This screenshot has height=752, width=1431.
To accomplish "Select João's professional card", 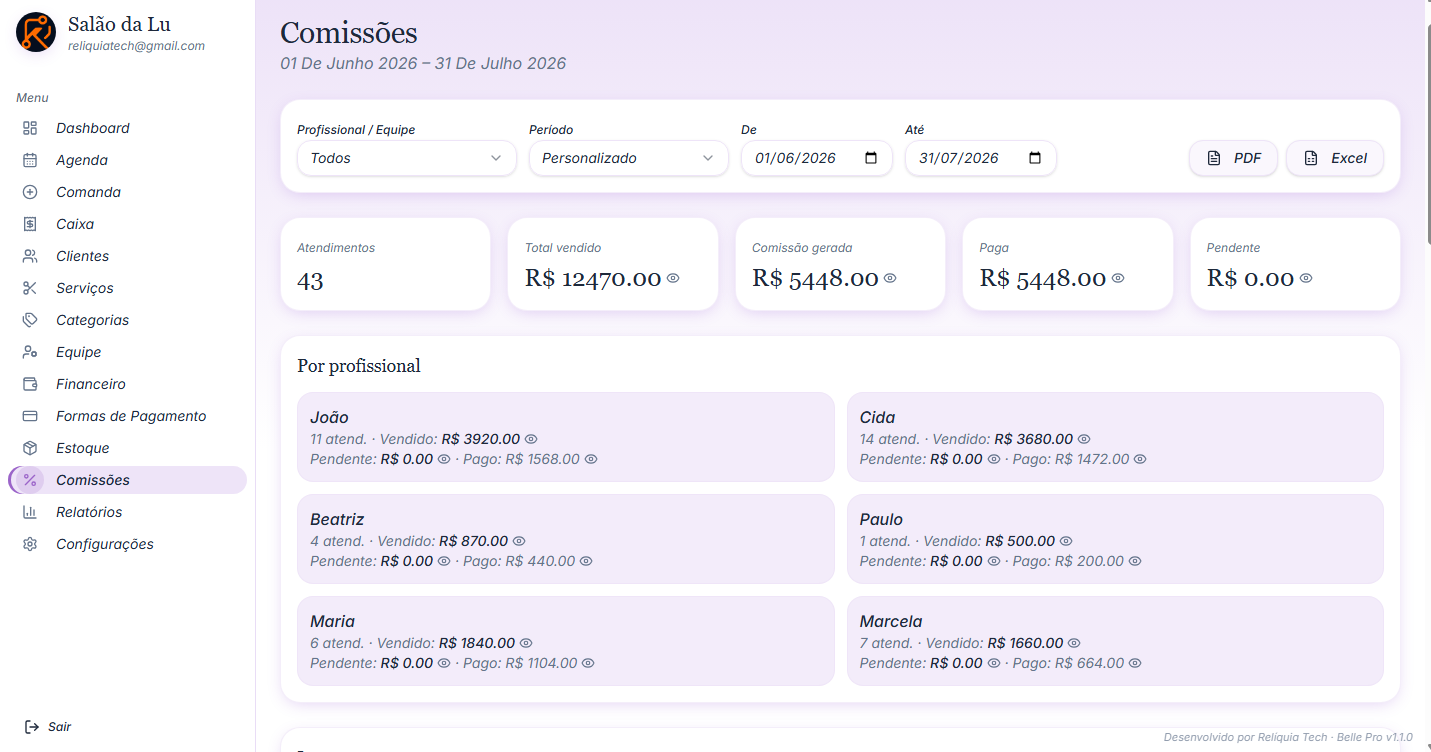I will tap(566, 437).
